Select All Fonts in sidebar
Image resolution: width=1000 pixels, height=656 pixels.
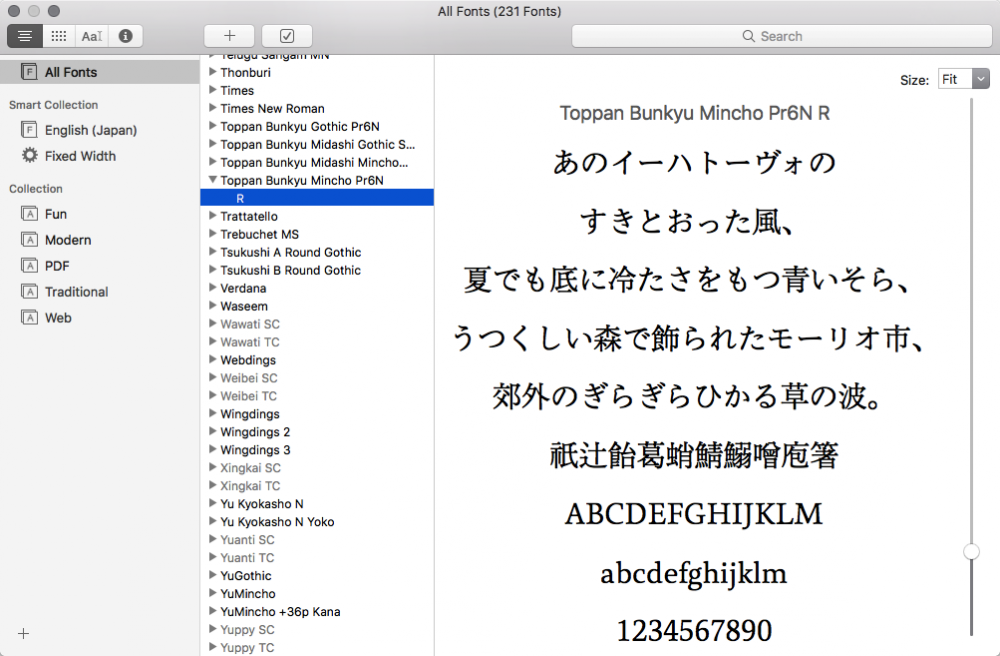[99, 72]
